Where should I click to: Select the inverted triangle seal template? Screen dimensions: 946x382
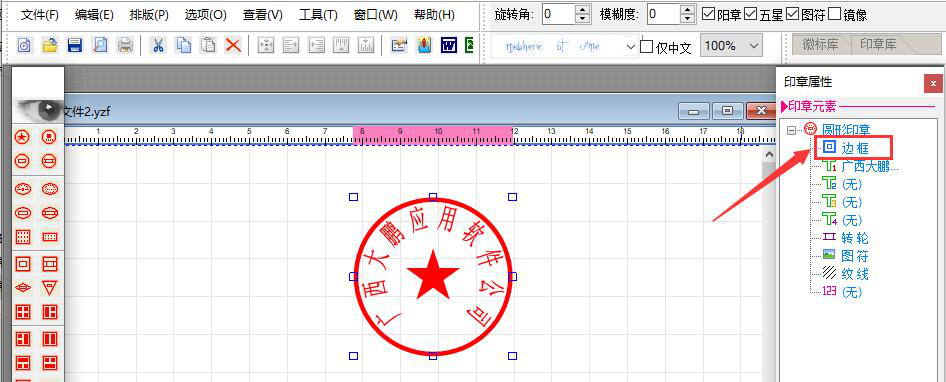pos(49,288)
